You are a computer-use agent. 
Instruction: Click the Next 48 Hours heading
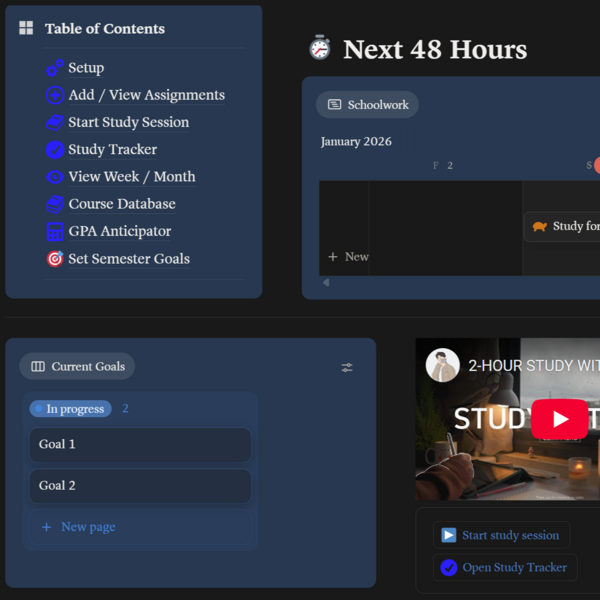click(435, 49)
